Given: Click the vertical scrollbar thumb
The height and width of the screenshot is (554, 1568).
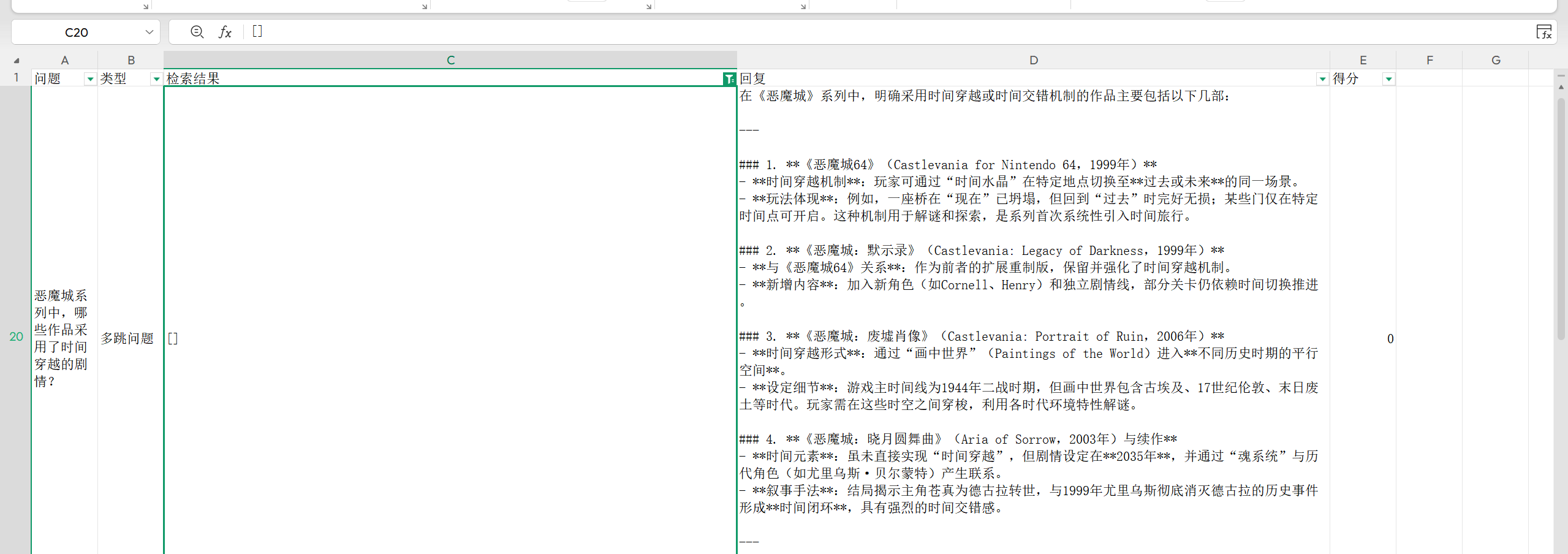Looking at the screenshot, I should 1561,218.
